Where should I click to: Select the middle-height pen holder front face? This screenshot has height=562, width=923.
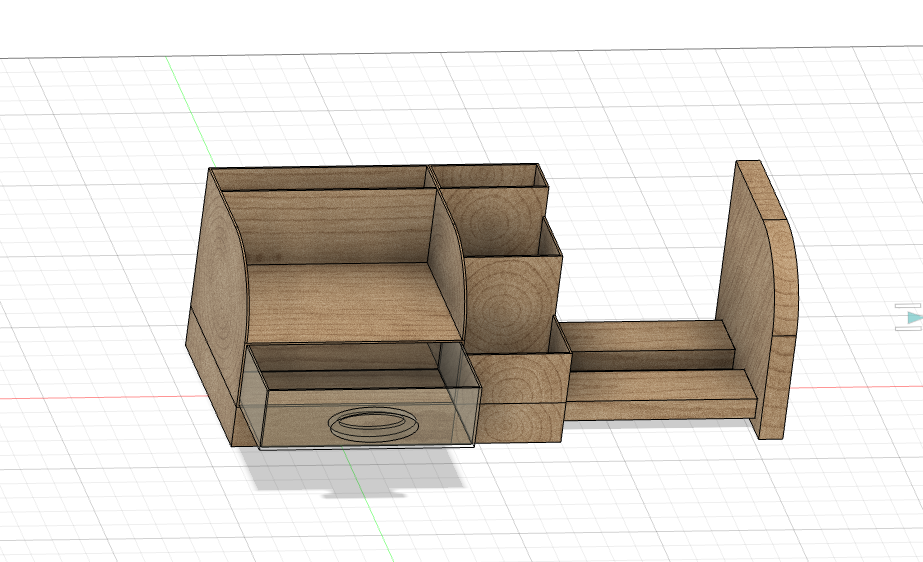tap(511, 303)
